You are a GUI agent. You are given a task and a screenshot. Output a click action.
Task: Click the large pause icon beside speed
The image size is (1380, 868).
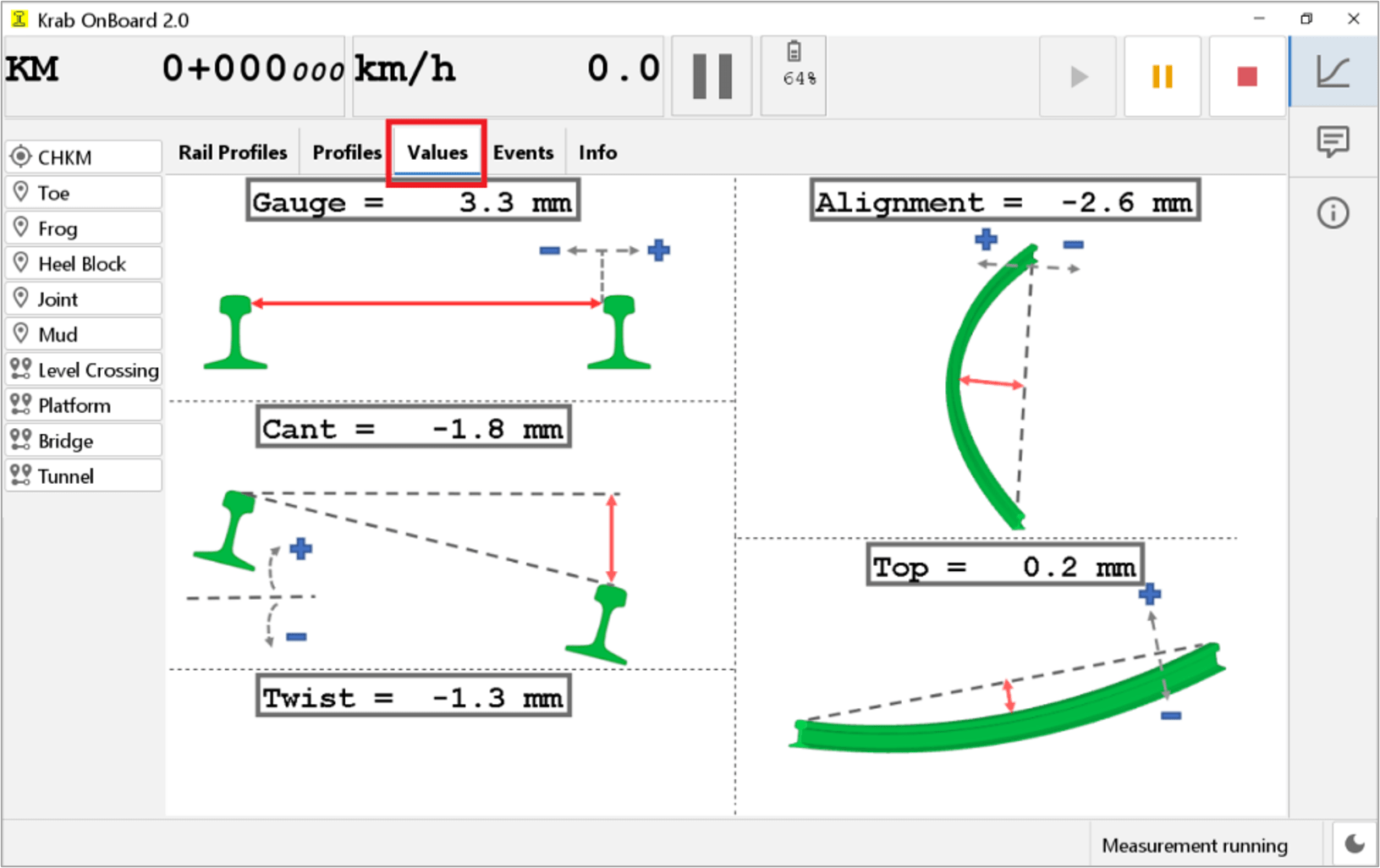tap(712, 76)
